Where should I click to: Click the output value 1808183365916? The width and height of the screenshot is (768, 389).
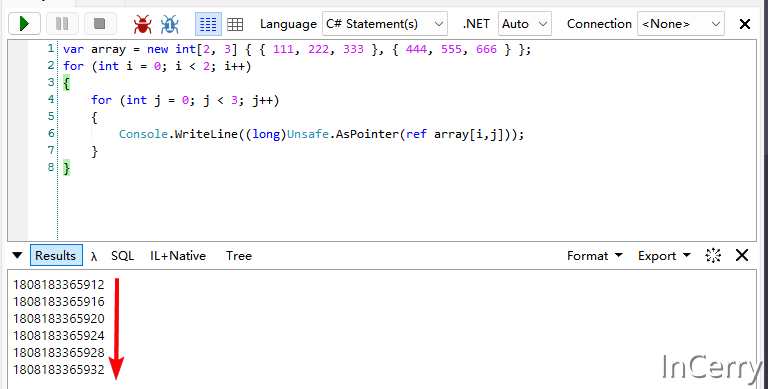[x=59, y=302]
